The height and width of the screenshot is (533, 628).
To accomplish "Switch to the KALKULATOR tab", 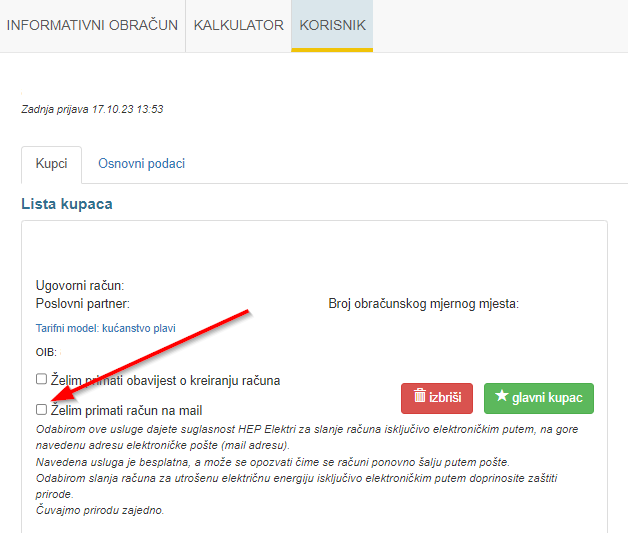I will click(238, 25).
